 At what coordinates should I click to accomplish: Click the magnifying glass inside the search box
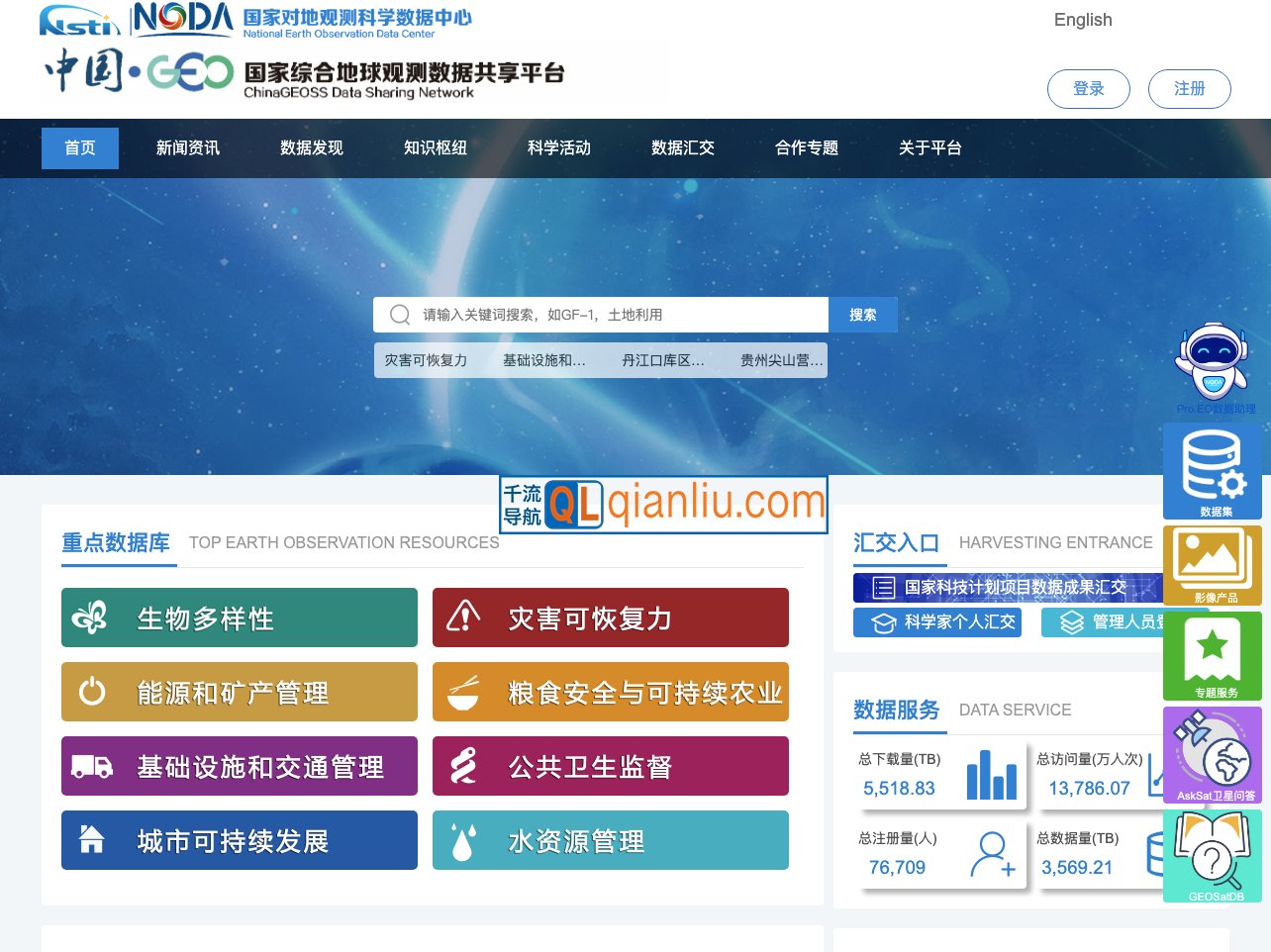coord(399,314)
